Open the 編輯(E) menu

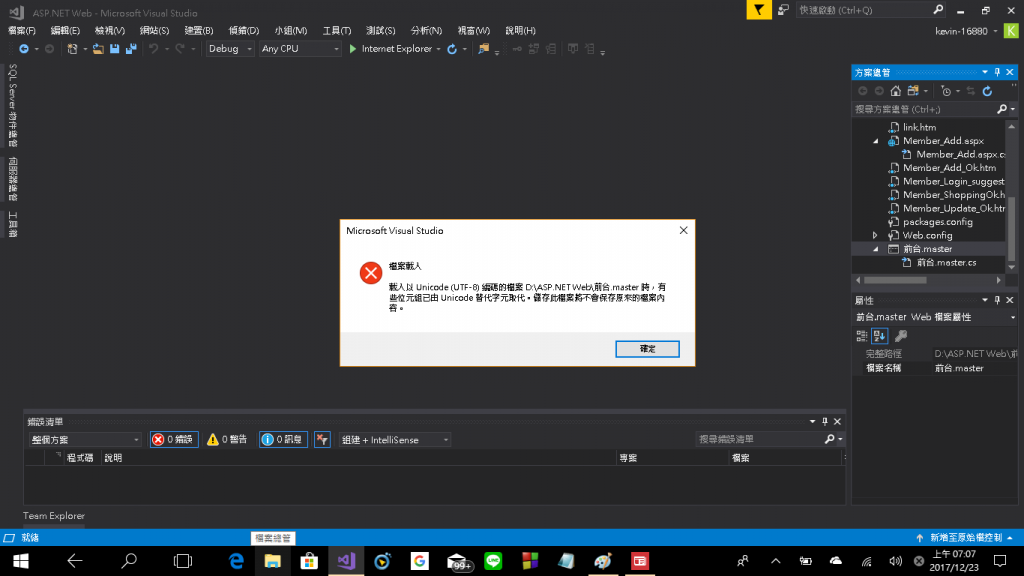pyautogui.click(x=65, y=31)
